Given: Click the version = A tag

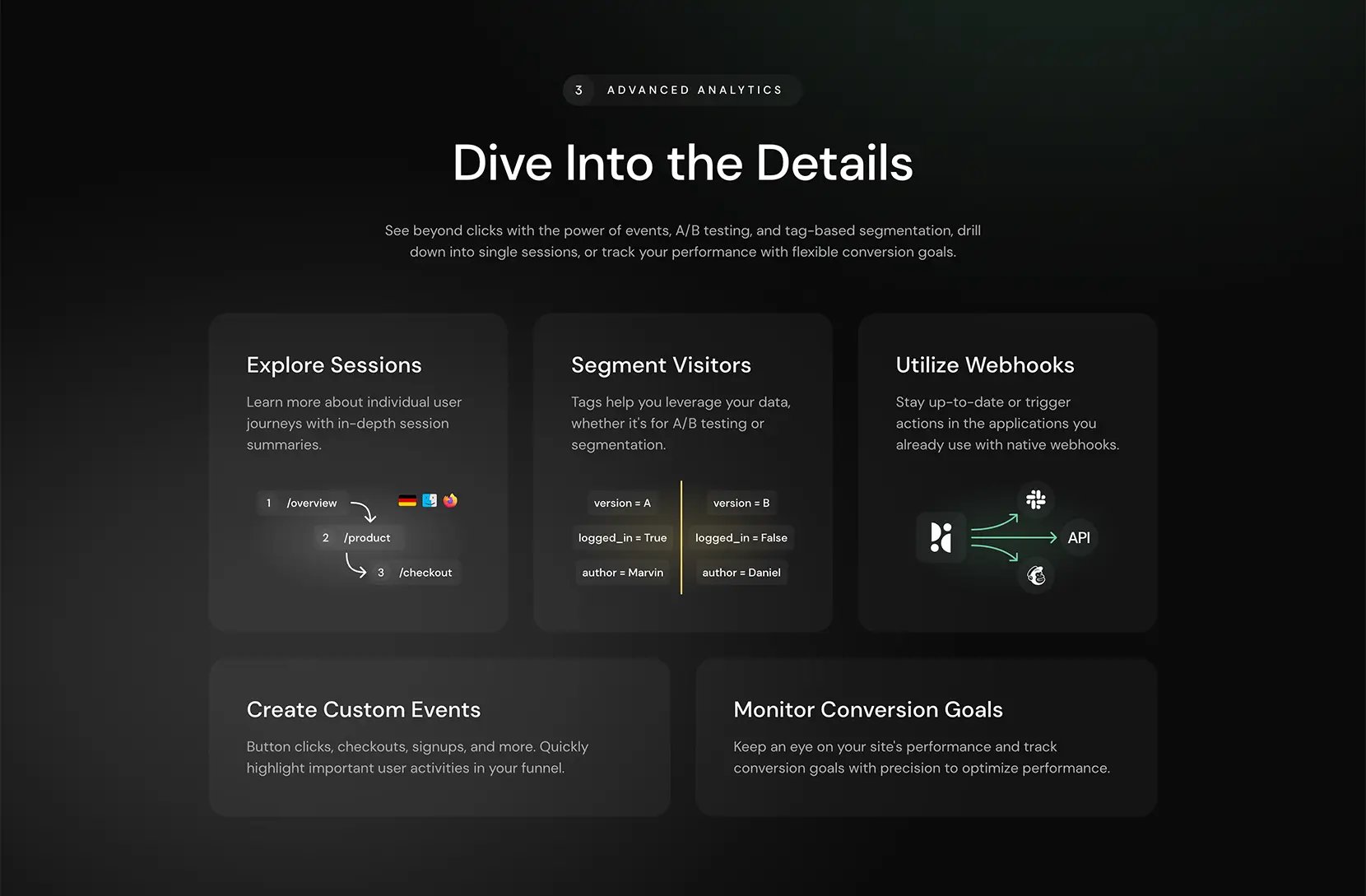Looking at the screenshot, I should pyautogui.click(x=622, y=503).
